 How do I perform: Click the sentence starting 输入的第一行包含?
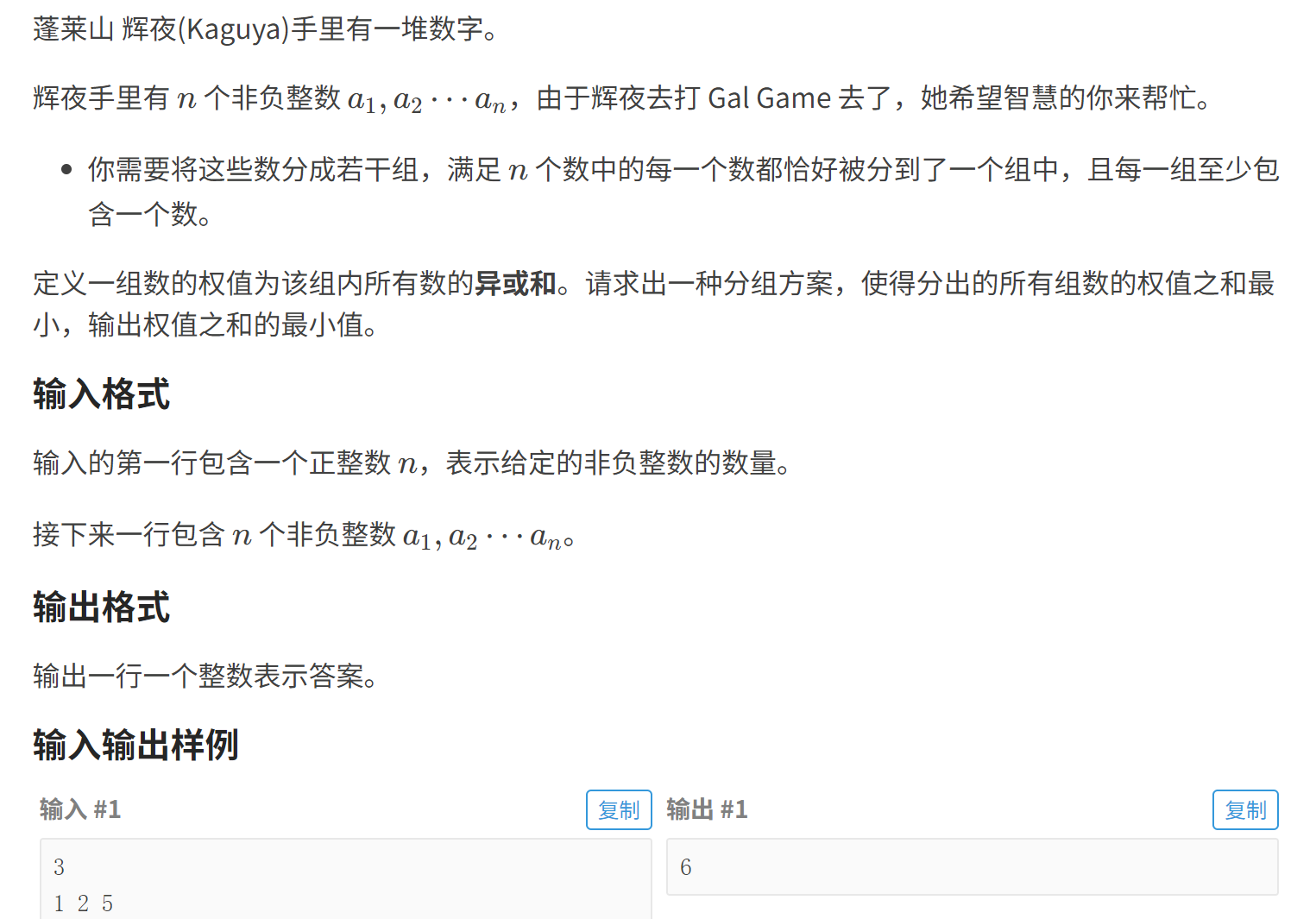tap(412, 463)
